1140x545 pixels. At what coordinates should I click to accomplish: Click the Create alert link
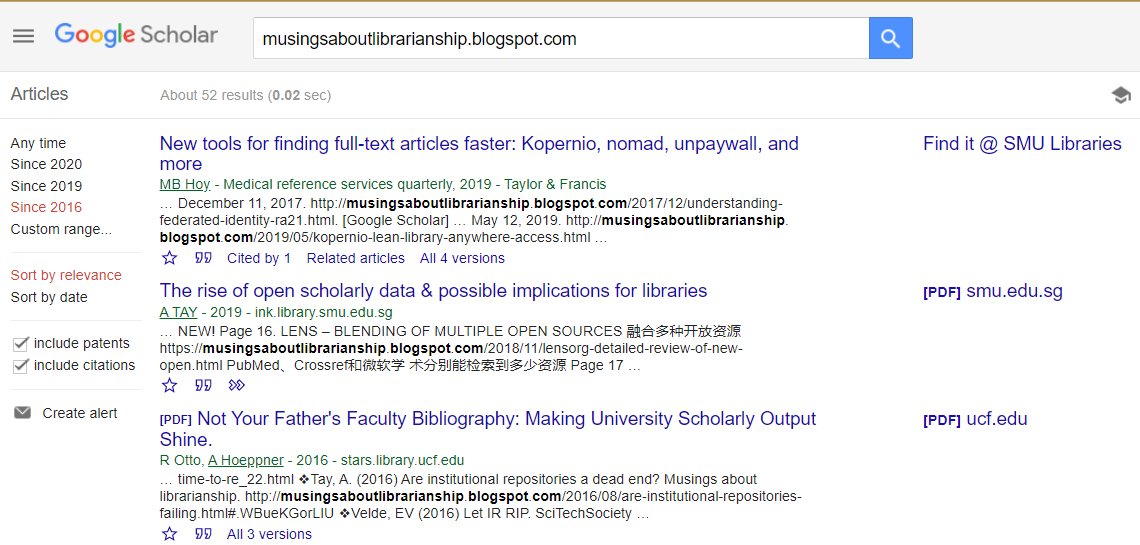coord(80,413)
